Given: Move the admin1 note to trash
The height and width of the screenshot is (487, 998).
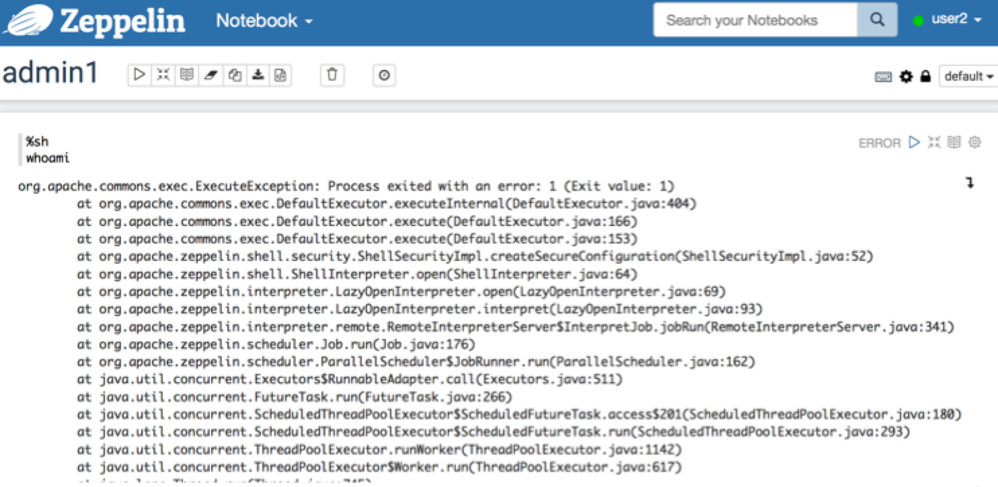Looking at the screenshot, I should (x=333, y=75).
